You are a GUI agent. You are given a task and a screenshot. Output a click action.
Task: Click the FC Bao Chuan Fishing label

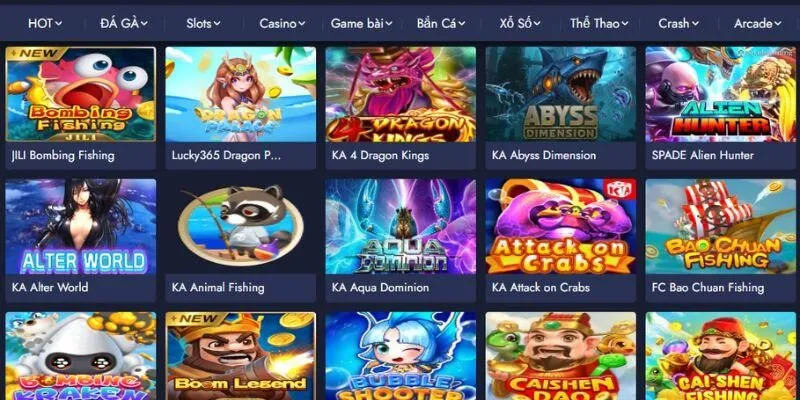(x=708, y=287)
